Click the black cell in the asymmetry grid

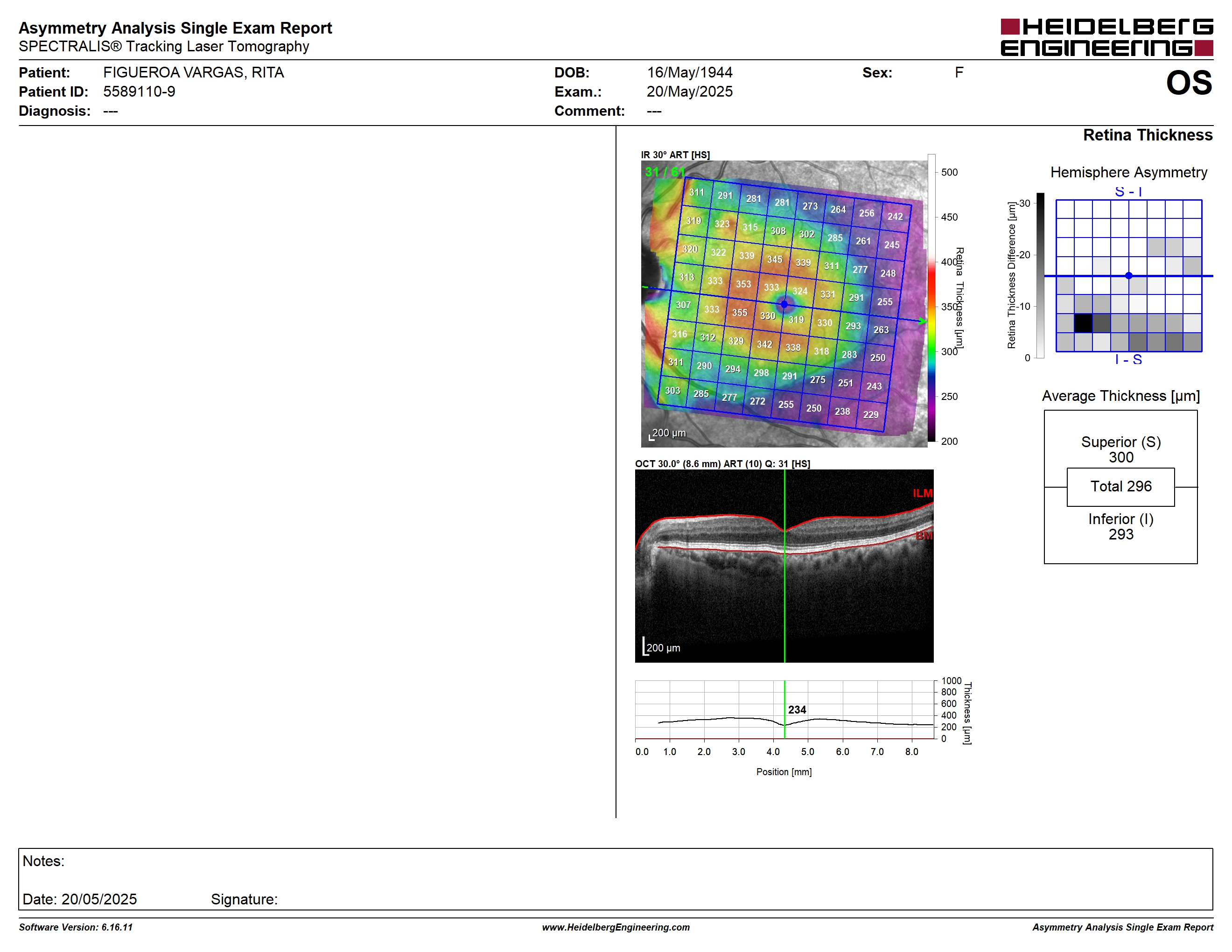coord(1083,323)
